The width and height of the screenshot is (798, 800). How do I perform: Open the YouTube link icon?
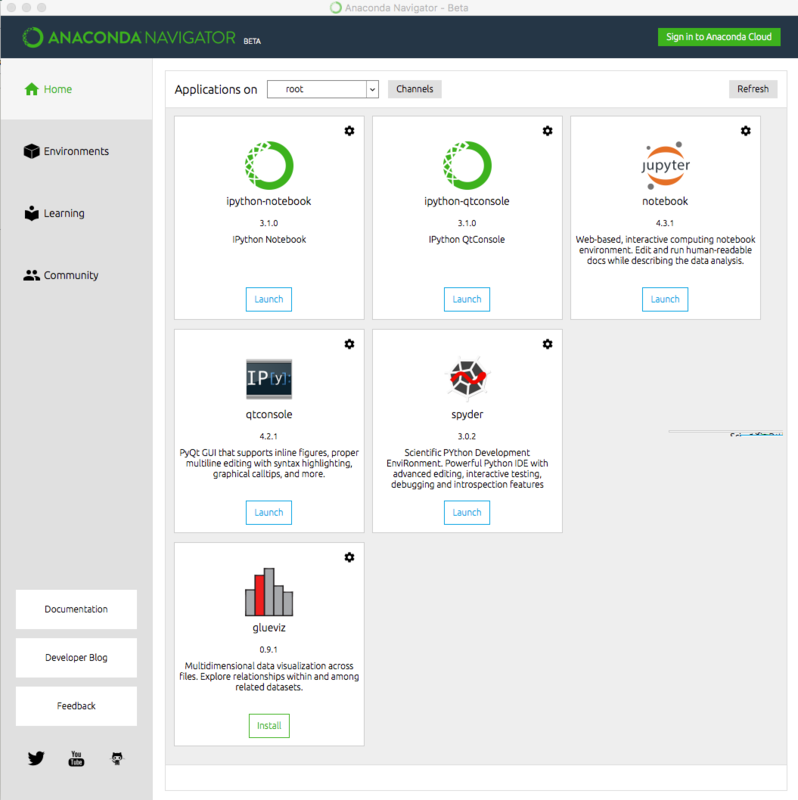[x=76, y=758]
